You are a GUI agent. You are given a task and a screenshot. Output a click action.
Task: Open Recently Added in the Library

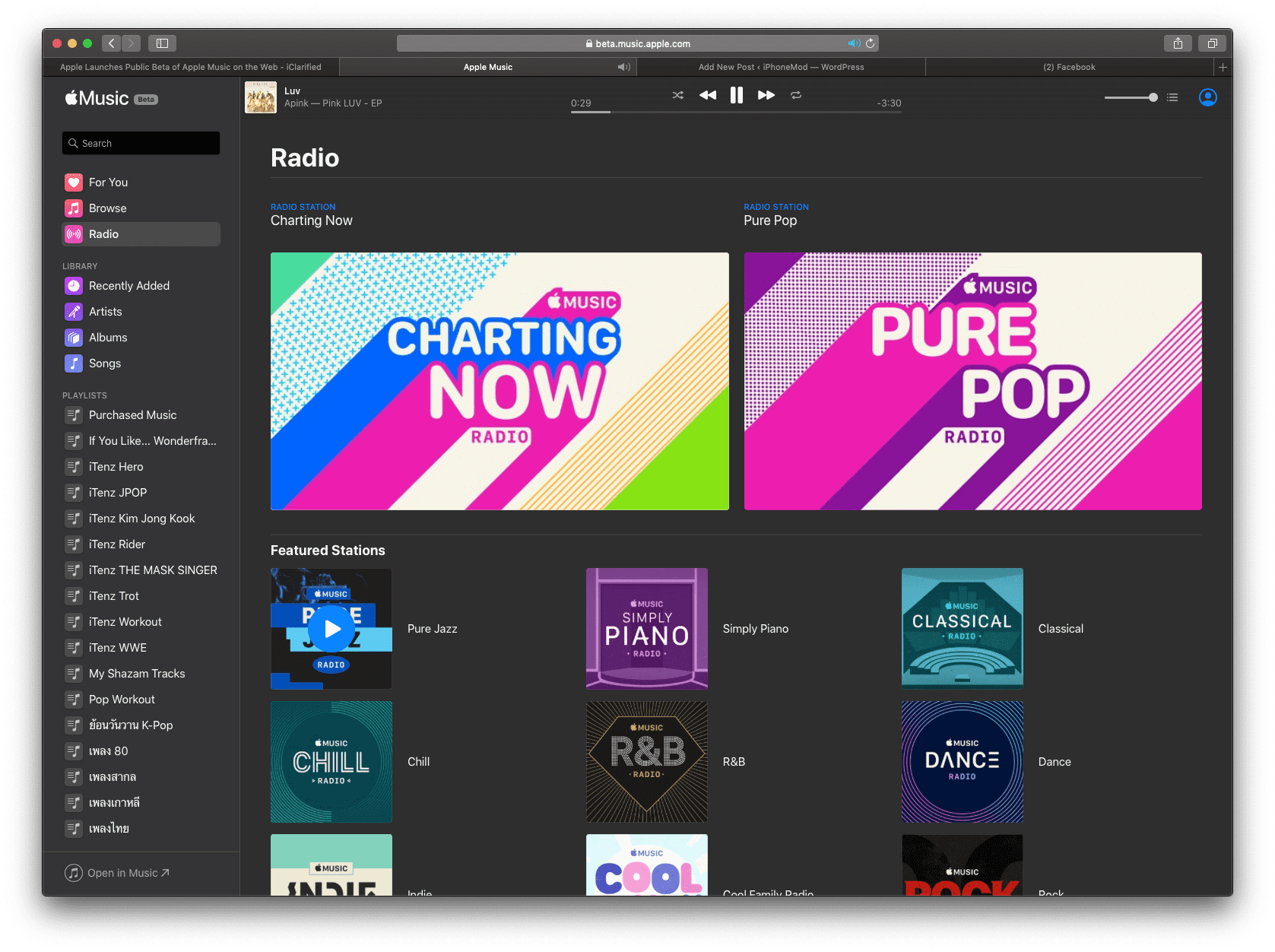74,285
